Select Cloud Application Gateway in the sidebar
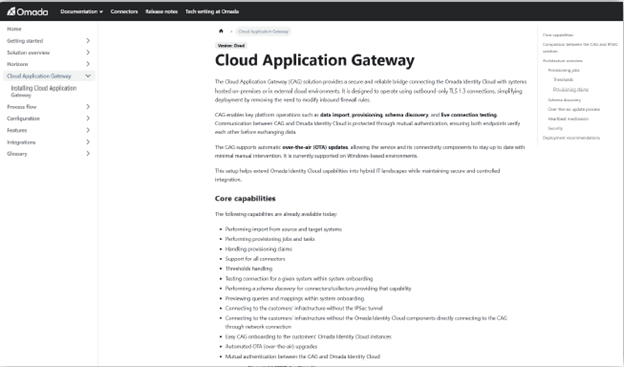 39,76
